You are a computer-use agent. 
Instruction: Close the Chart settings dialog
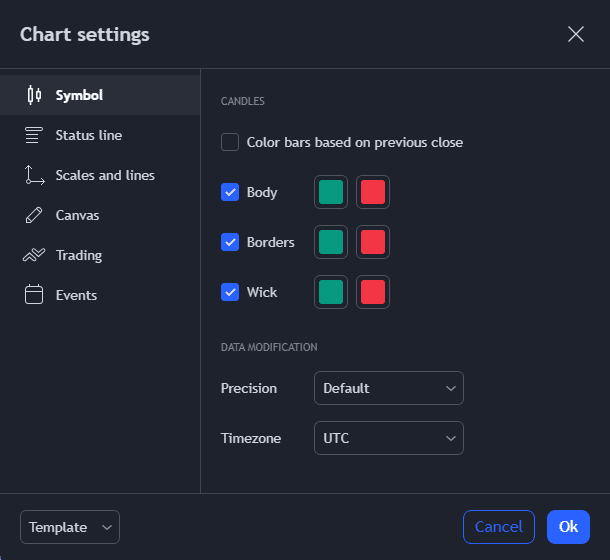tap(576, 34)
